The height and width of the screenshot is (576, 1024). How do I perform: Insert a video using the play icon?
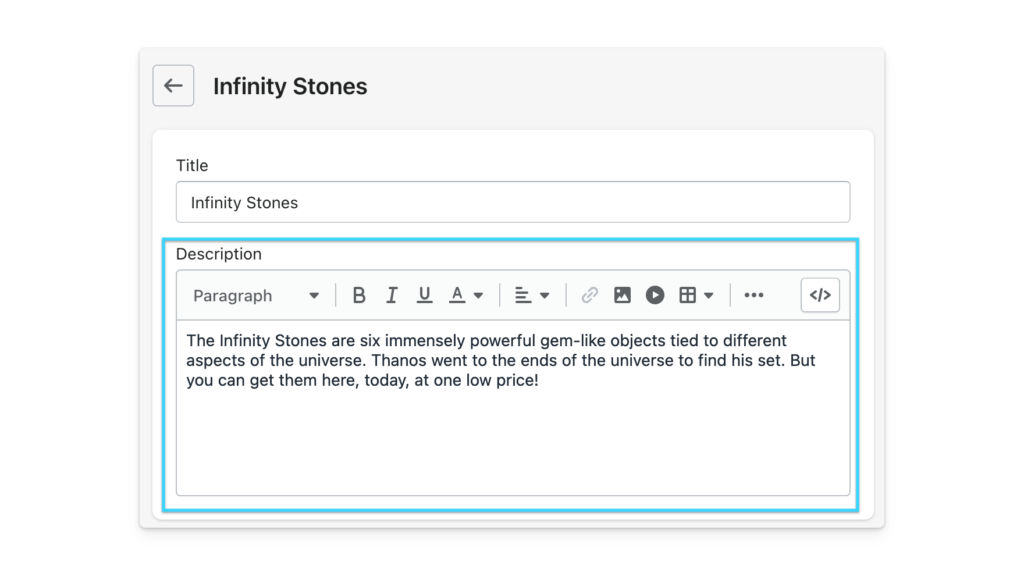click(x=655, y=295)
